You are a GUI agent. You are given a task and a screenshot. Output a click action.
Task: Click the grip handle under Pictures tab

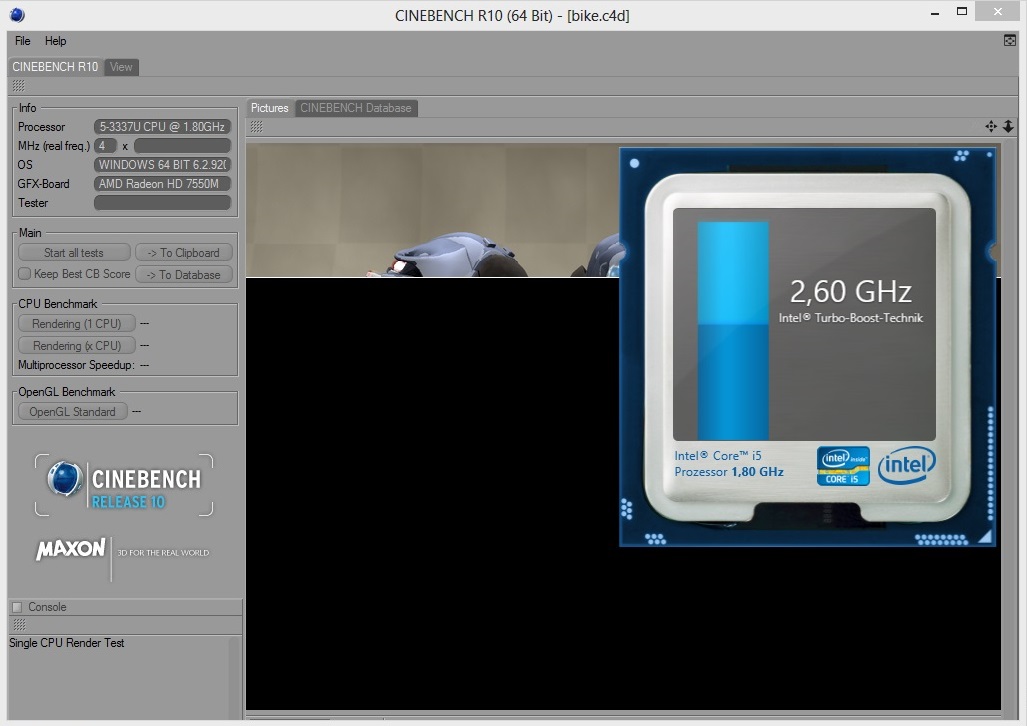(257, 126)
